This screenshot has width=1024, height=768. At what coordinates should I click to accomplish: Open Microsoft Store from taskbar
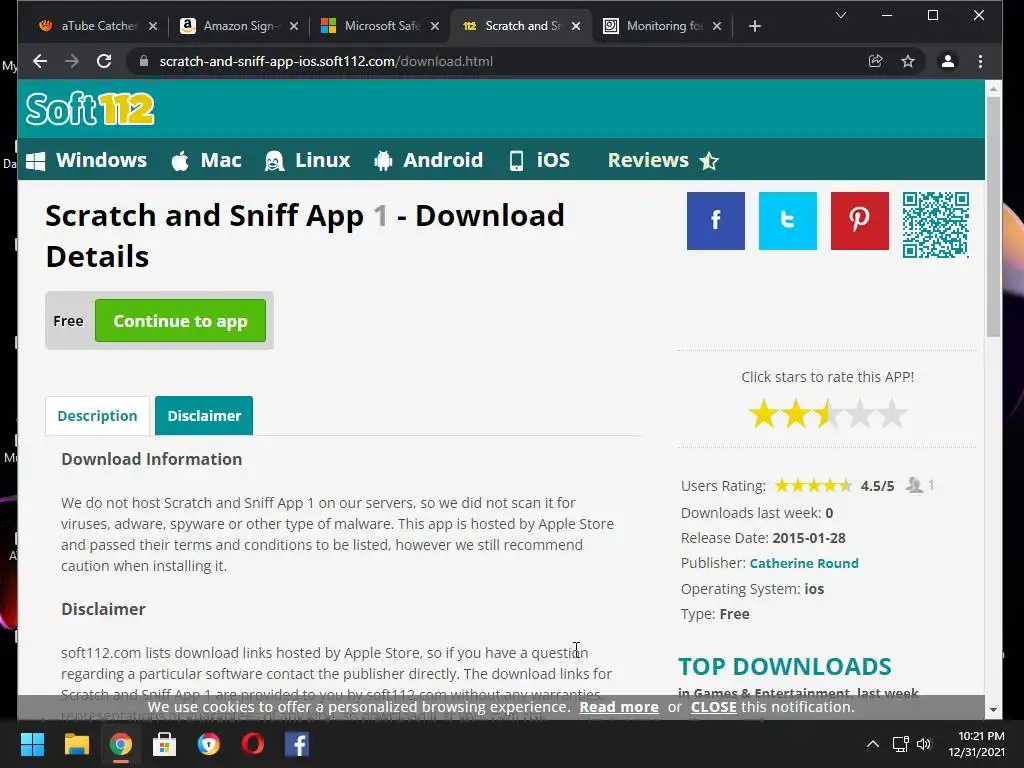(x=165, y=744)
